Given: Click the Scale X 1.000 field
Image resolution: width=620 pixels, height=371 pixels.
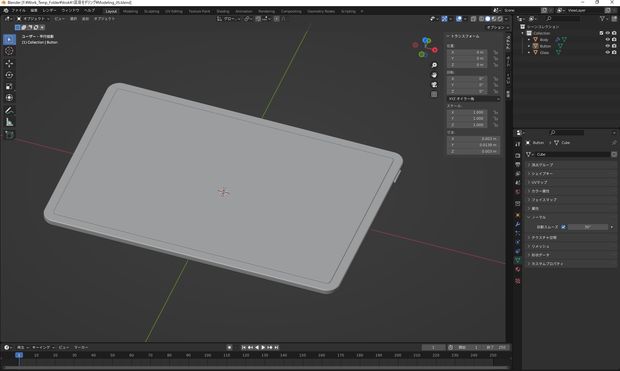Looking at the screenshot, I should click(x=467, y=112).
